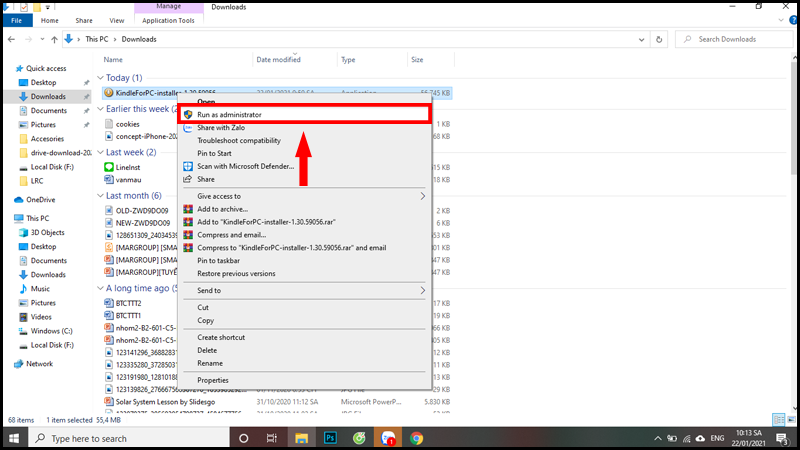
Task: Open Photoshop from the taskbar
Action: coord(329,438)
